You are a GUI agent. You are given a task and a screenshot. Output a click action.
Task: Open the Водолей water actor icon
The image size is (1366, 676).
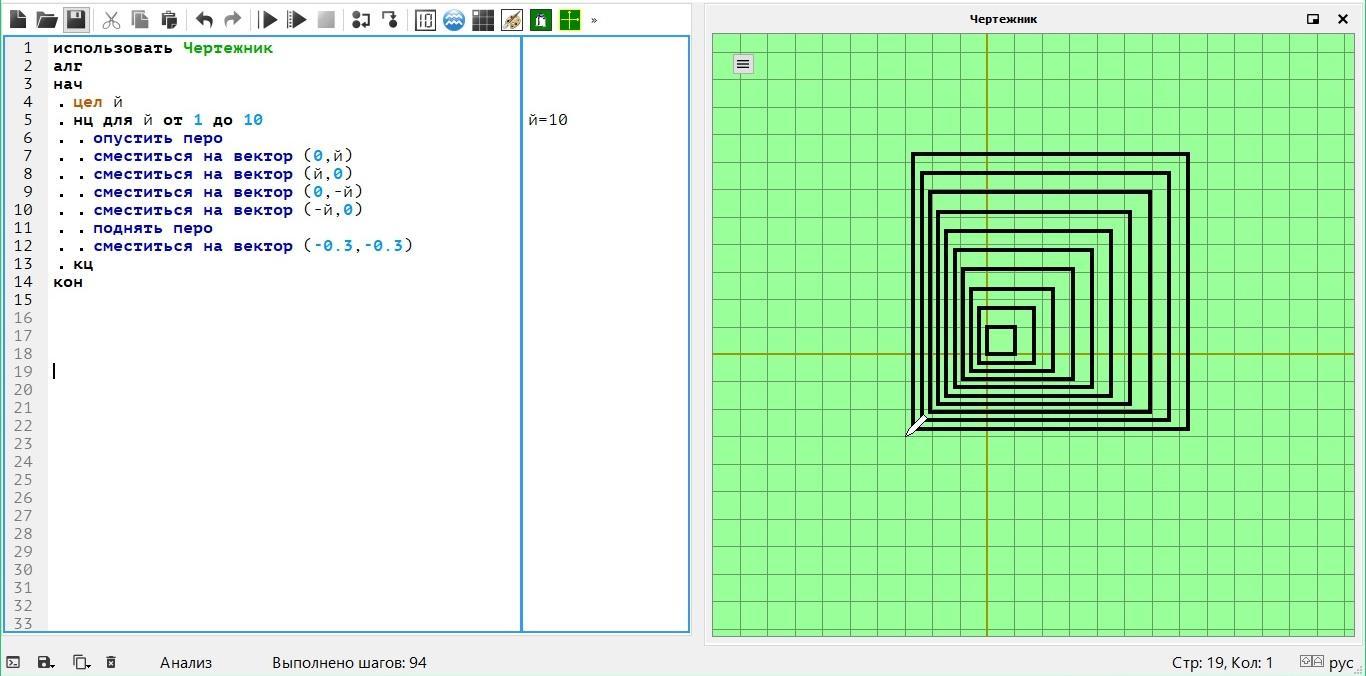(x=454, y=19)
